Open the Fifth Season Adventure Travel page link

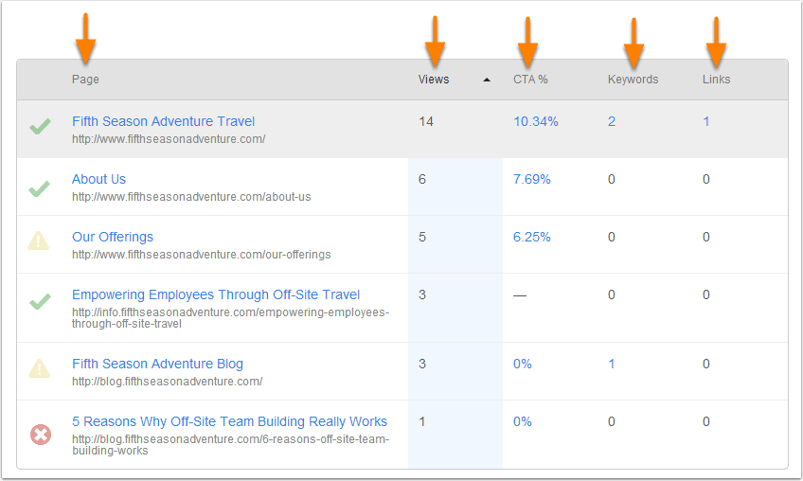163,121
